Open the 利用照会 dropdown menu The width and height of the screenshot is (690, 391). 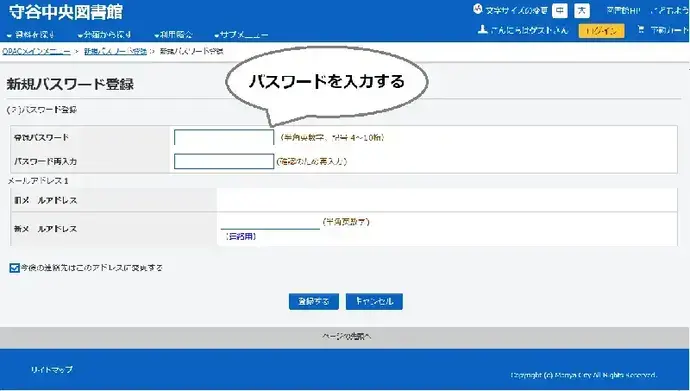pos(173,35)
